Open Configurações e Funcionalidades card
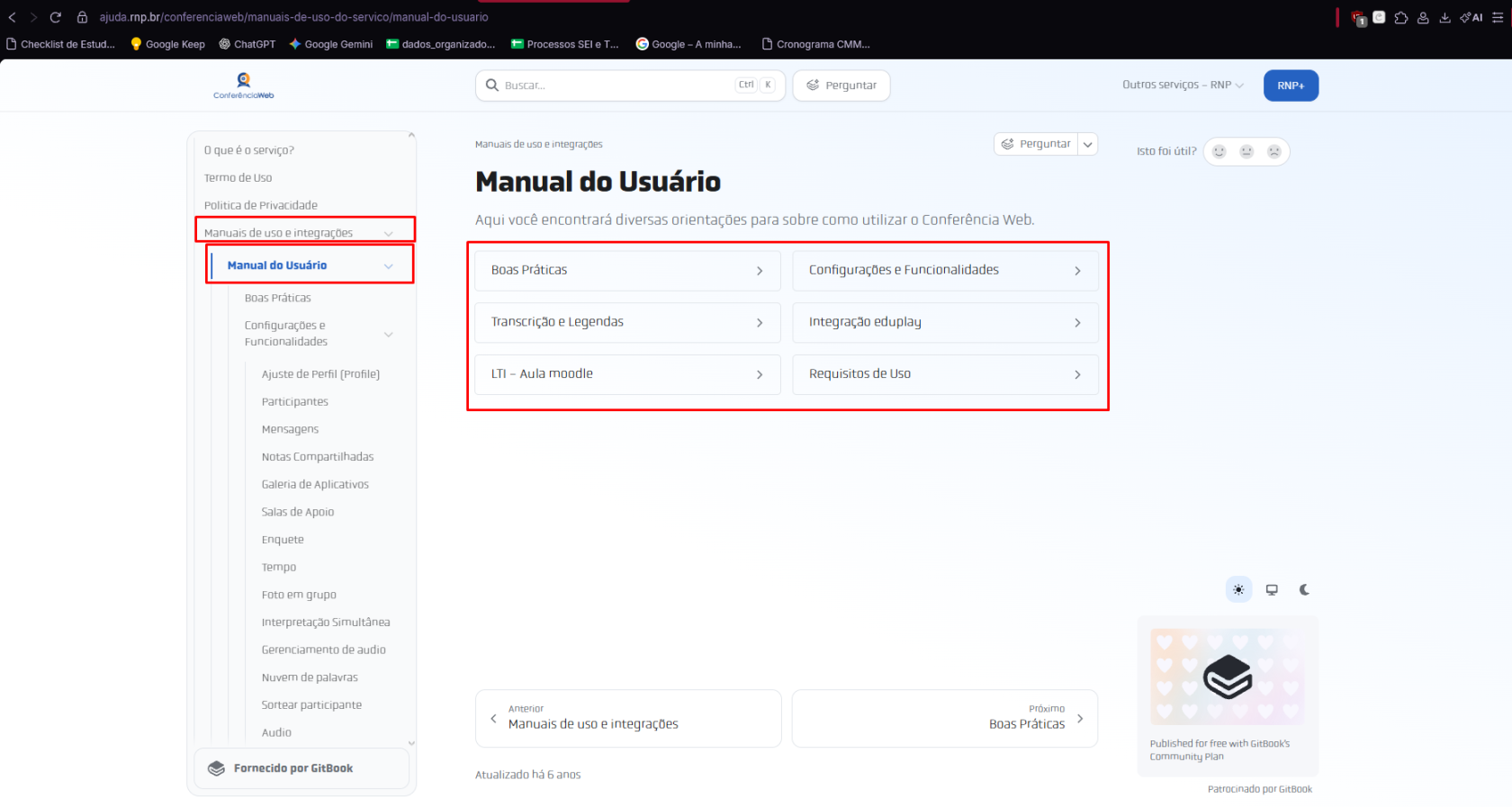 (x=945, y=270)
